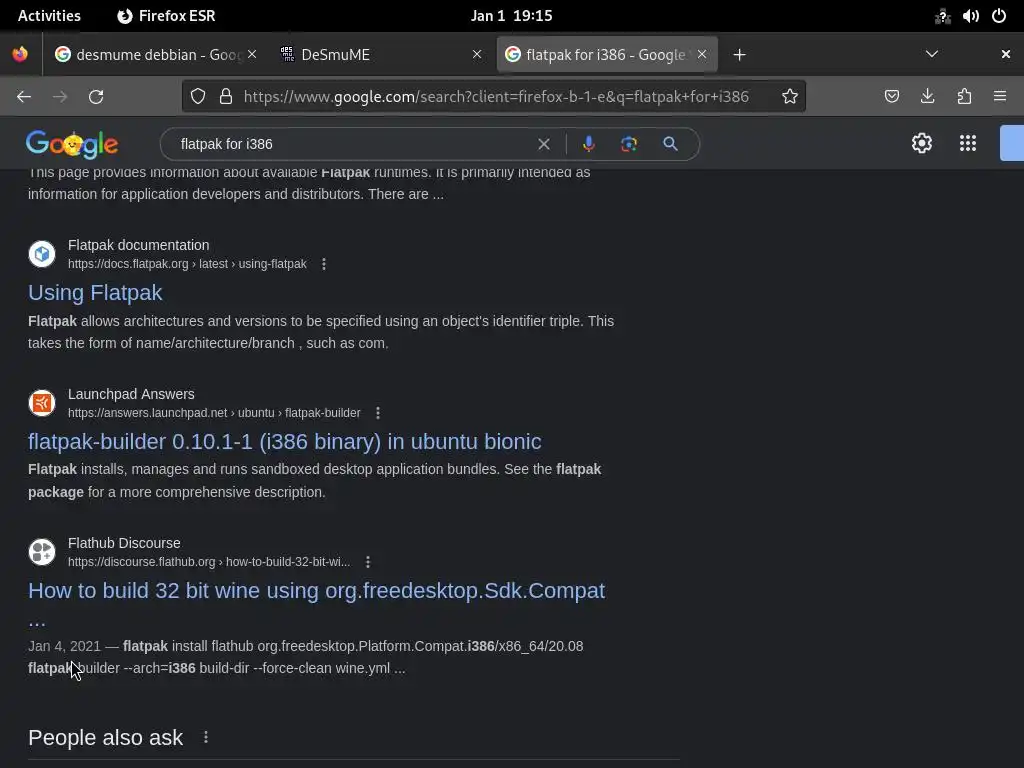This screenshot has height=768, width=1024.
Task: Click Flathub Discourse site name
Action: [x=124, y=543]
